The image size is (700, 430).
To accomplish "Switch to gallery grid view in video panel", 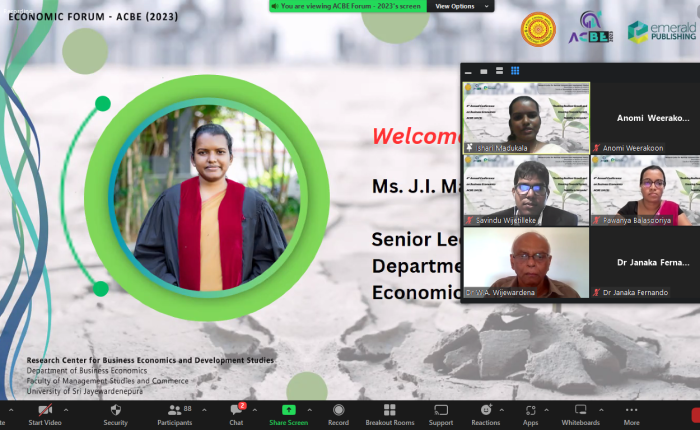I will click(515, 71).
